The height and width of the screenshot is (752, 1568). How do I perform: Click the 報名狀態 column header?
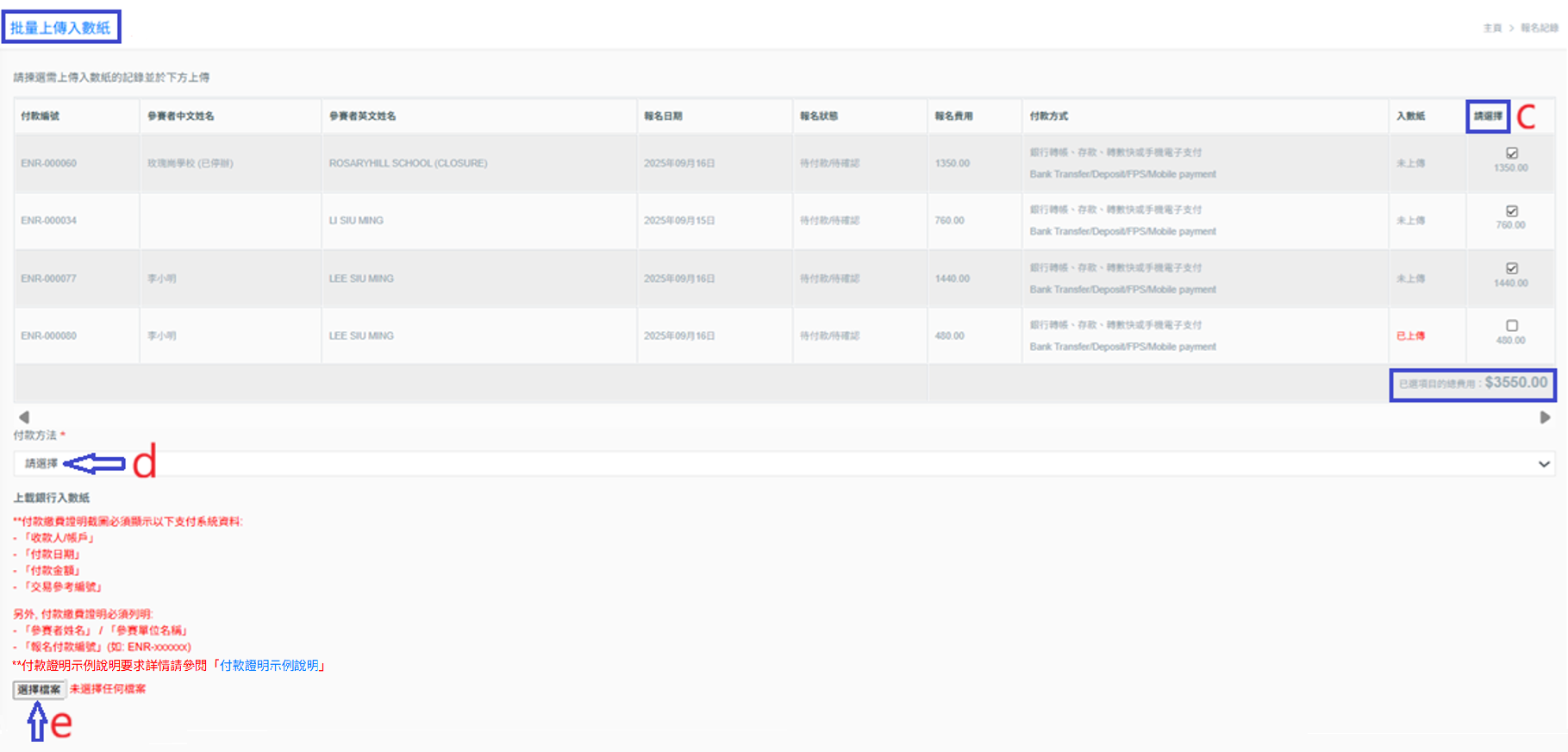click(x=819, y=116)
